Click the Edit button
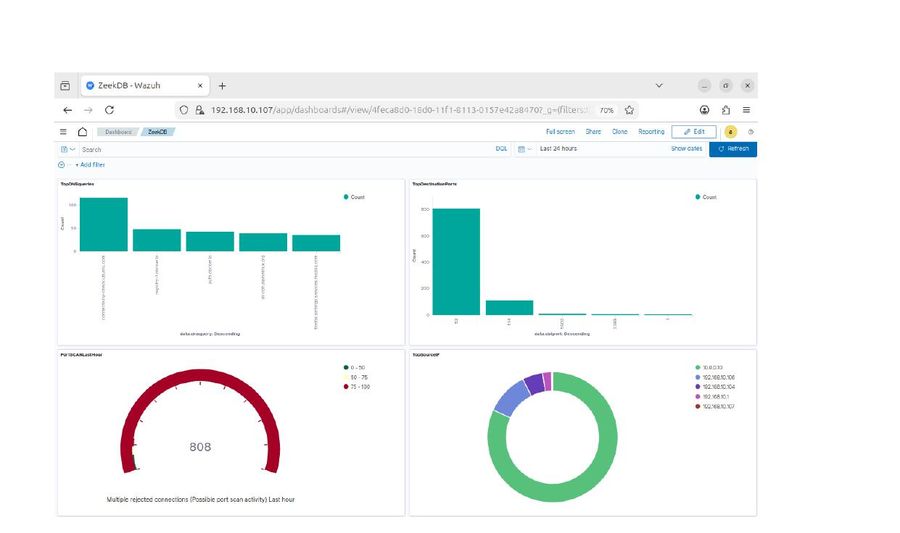Image resolution: width=900 pixels, height=533 pixels. tap(694, 131)
